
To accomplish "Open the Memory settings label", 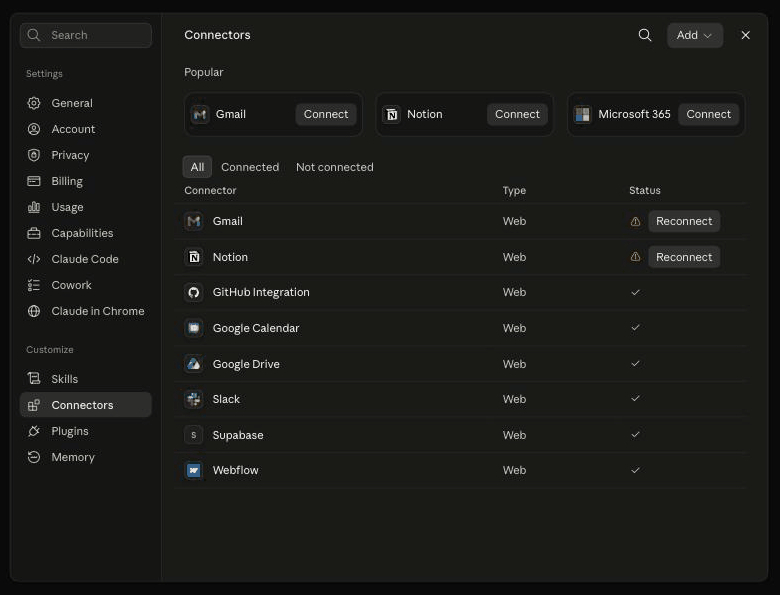I will 73,457.
